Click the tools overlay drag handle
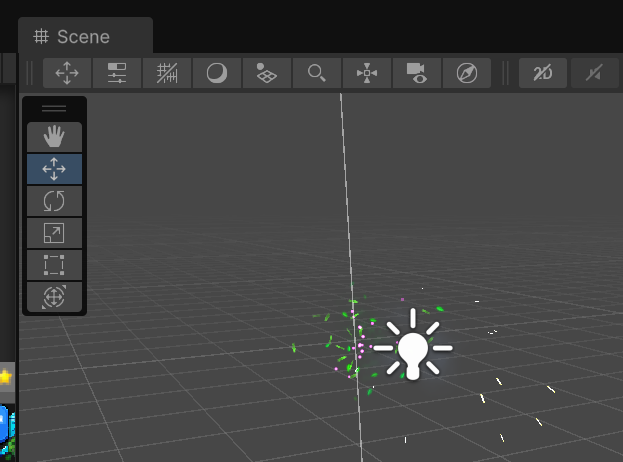Image resolution: width=623 pixels, height=462 pixels. click(x=54, y=108)
